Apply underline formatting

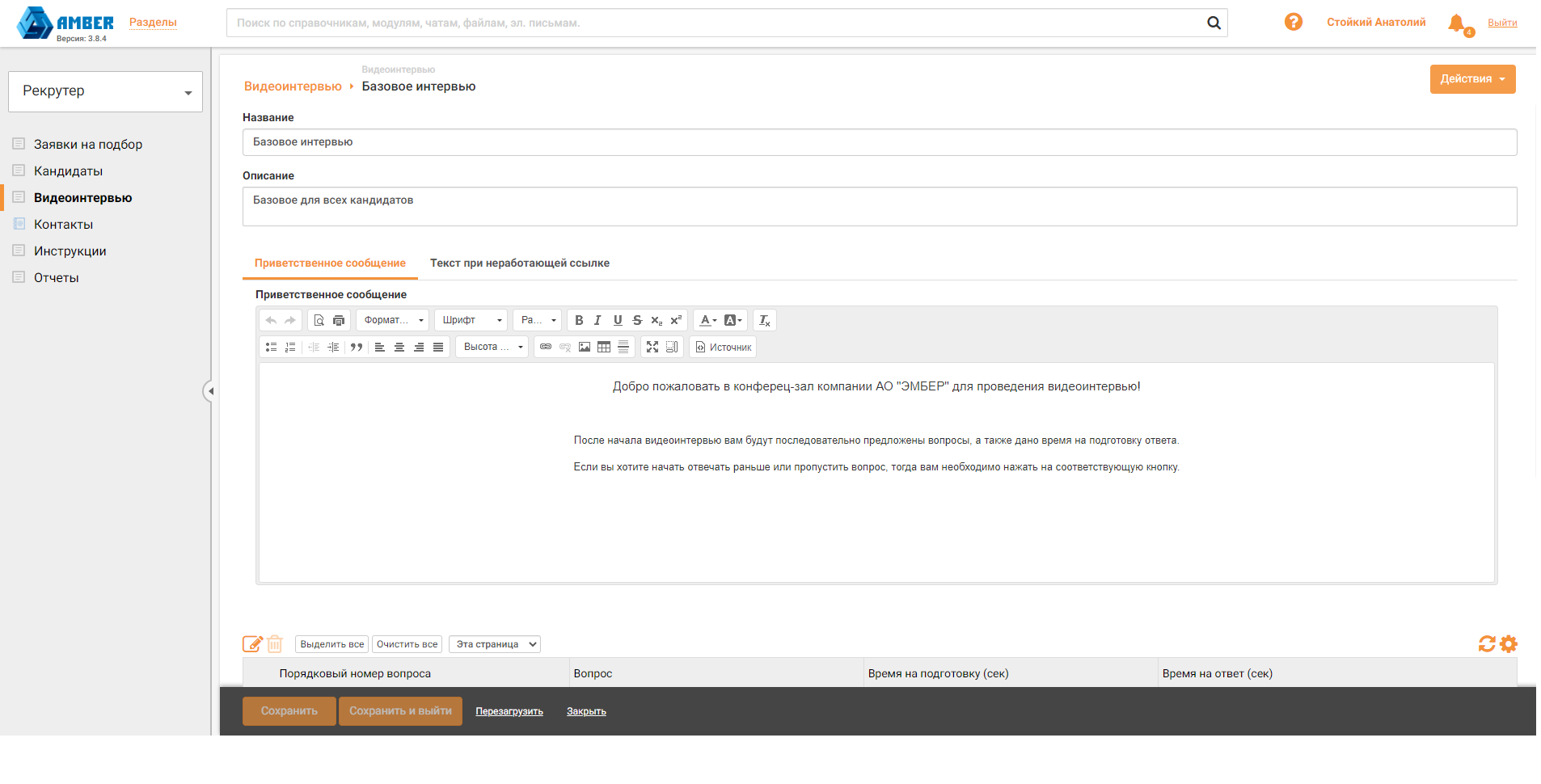point(618,321)
